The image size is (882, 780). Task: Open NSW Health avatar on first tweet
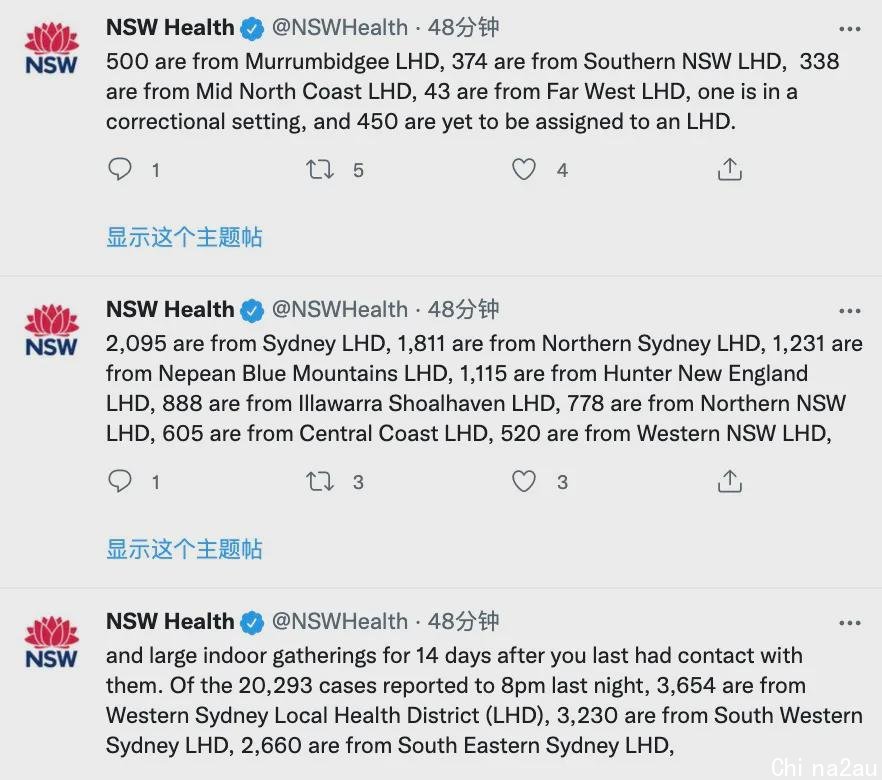[x=51, y=48]
